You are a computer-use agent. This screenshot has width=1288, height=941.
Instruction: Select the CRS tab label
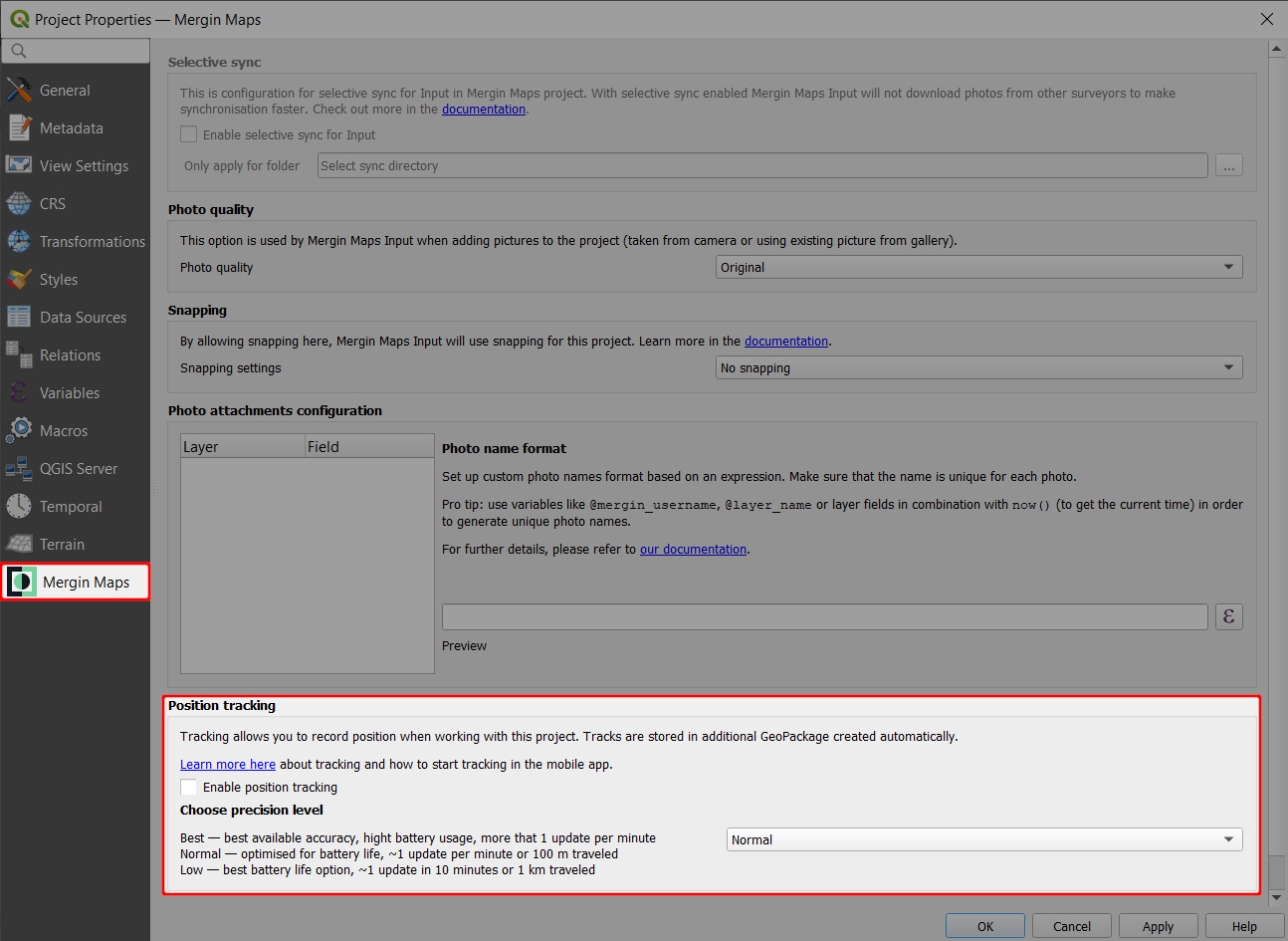pyautogui.click(x=53, y=203)
